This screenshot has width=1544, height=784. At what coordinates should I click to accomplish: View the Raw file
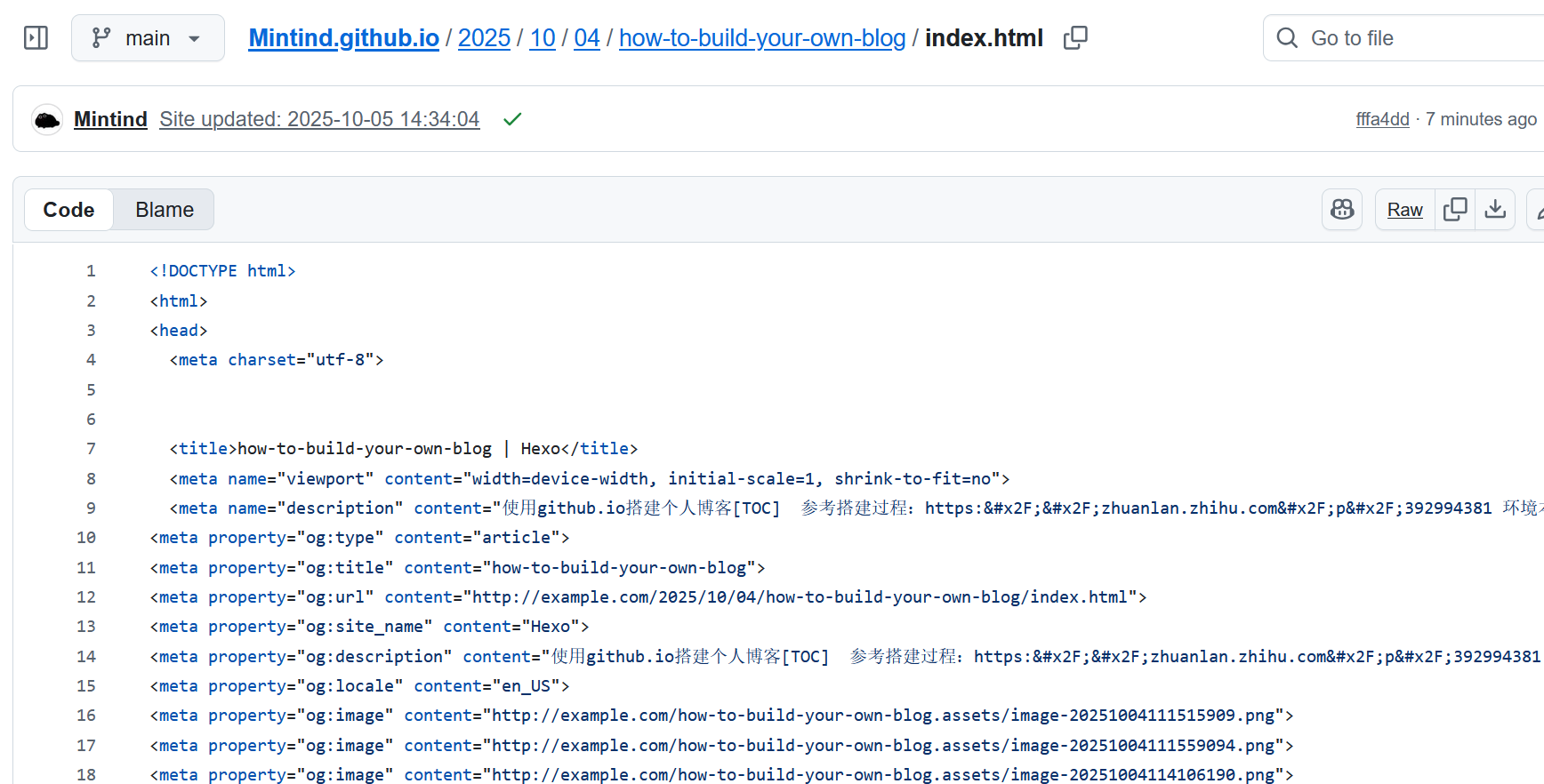[1404, 210]
